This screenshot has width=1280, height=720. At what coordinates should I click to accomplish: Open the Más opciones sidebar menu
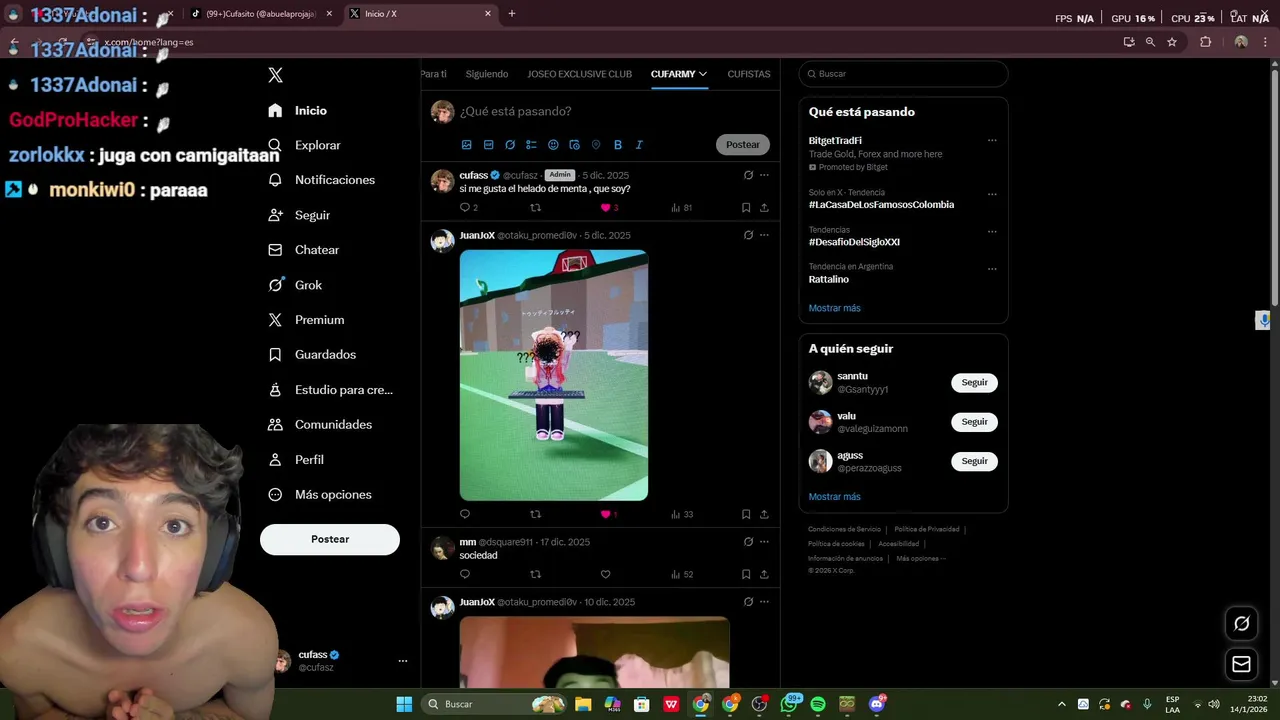click(320, 495)
